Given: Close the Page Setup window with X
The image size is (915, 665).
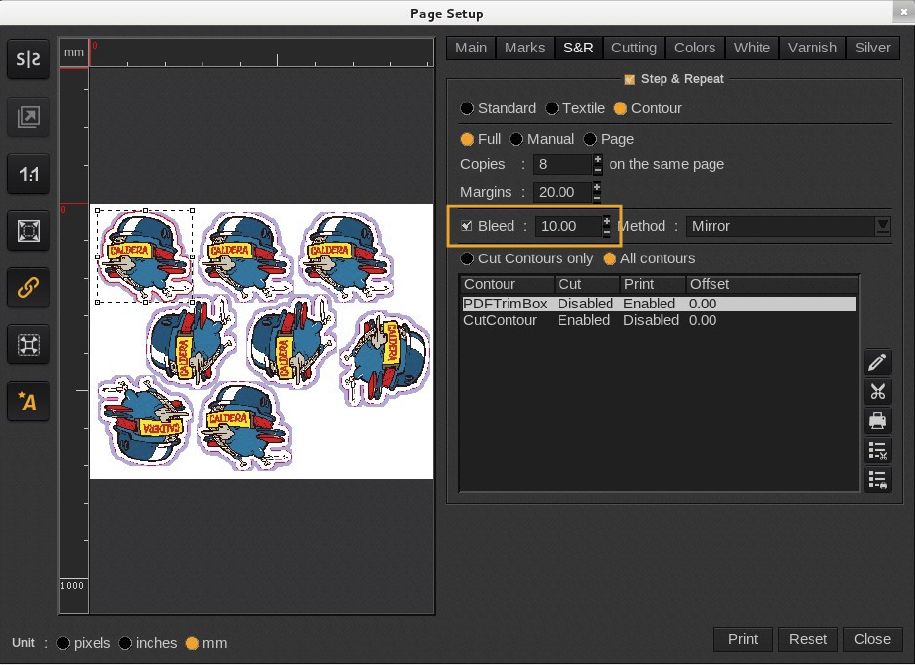Looking at the screenshot, I should [x=903, y=12].
